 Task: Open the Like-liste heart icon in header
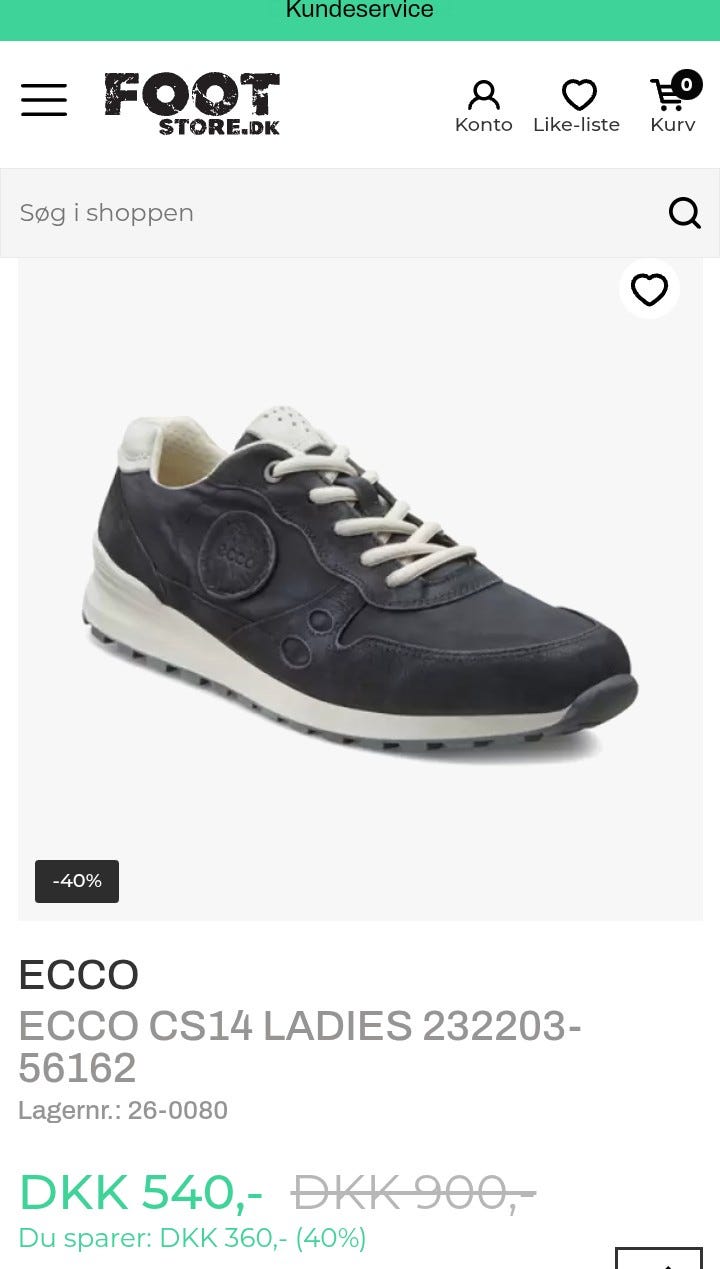pyautogui.click(x=579, y=96)
